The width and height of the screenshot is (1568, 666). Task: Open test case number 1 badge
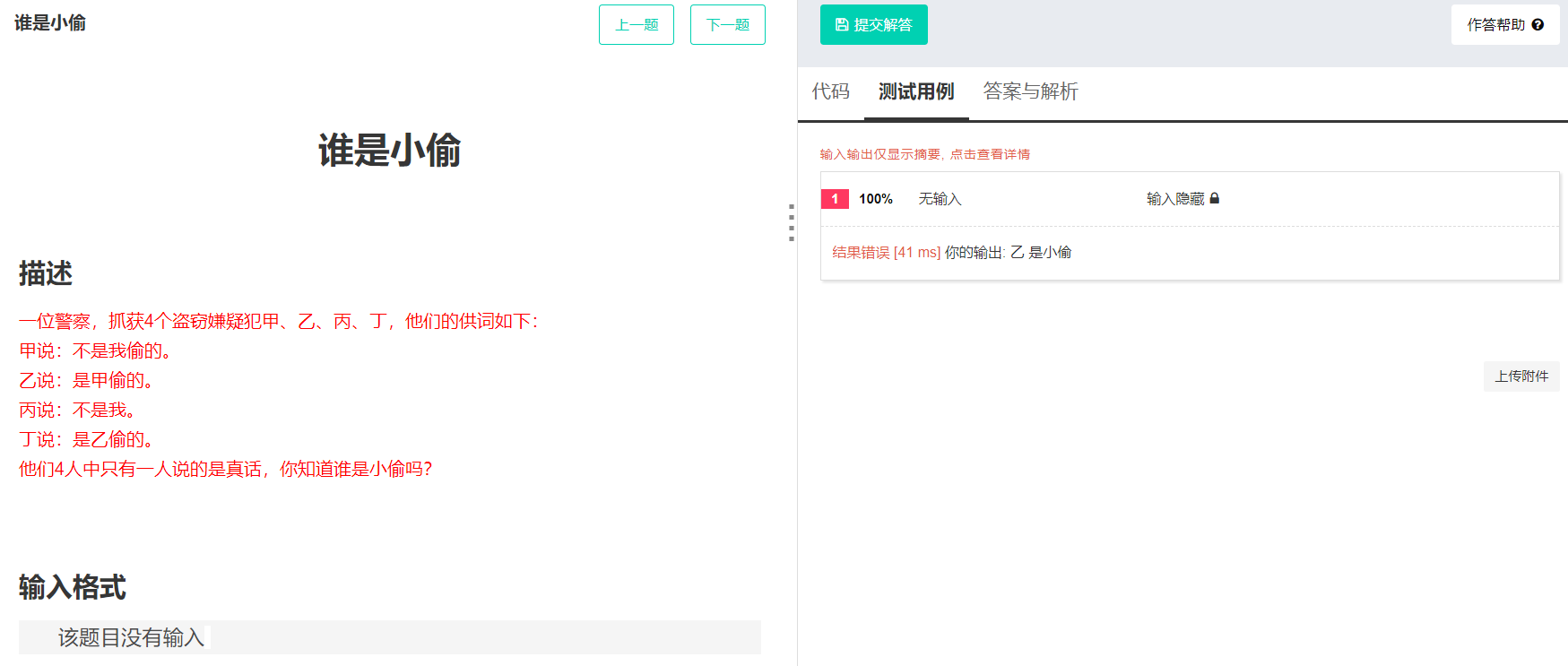point(835,199)
